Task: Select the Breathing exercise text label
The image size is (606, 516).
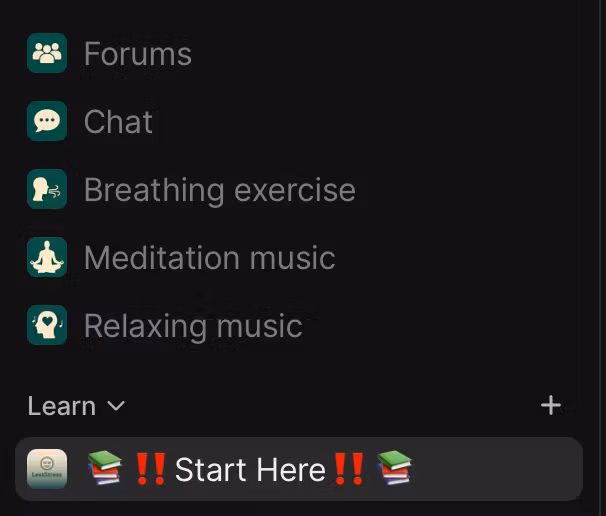Action: pos(220,191)
